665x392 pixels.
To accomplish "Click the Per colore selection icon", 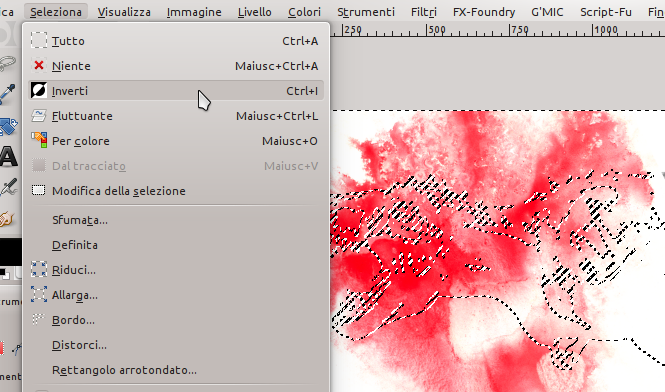I will (39, 140).
